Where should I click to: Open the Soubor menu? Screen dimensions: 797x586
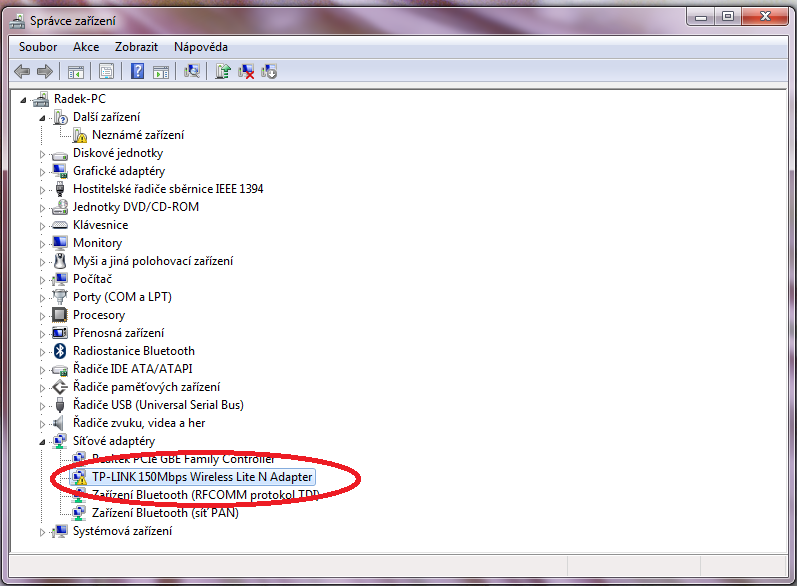38,47
